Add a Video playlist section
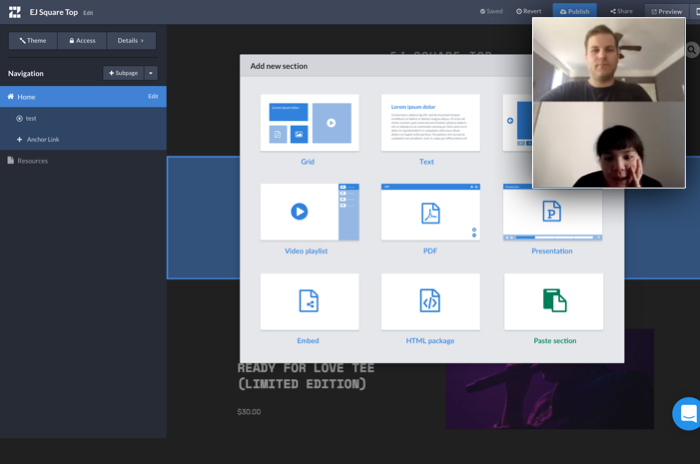 [308, 212]
